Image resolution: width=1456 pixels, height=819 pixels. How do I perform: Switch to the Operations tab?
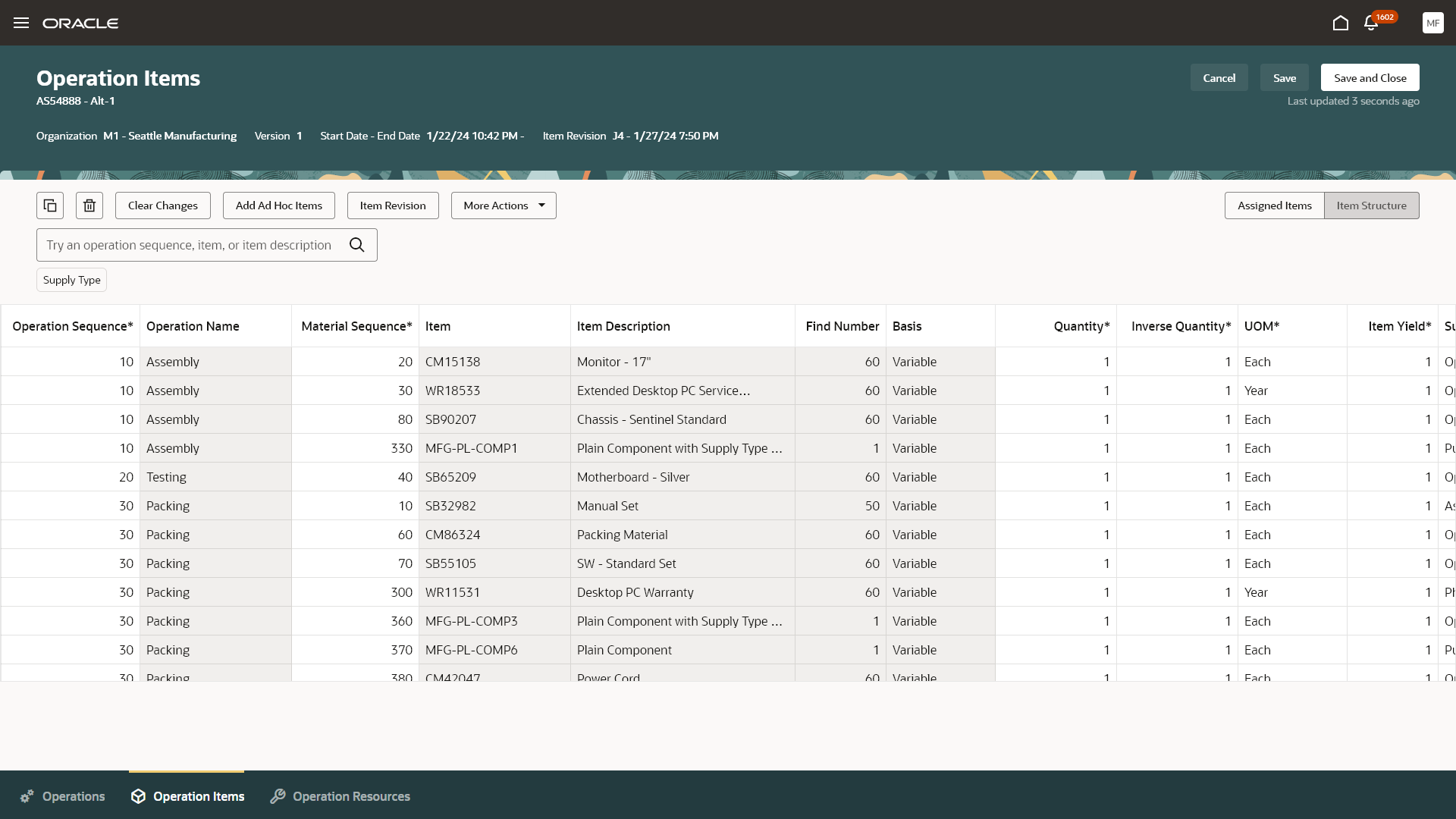coord(63,796)
